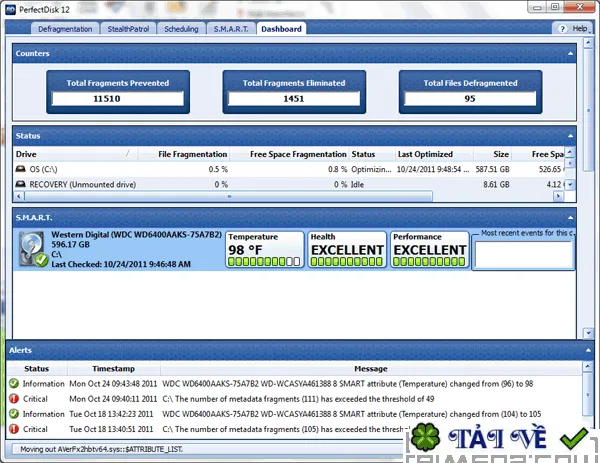Select the OS (C:\) drive row text
The image size is (600, 463).
[43, 169]
